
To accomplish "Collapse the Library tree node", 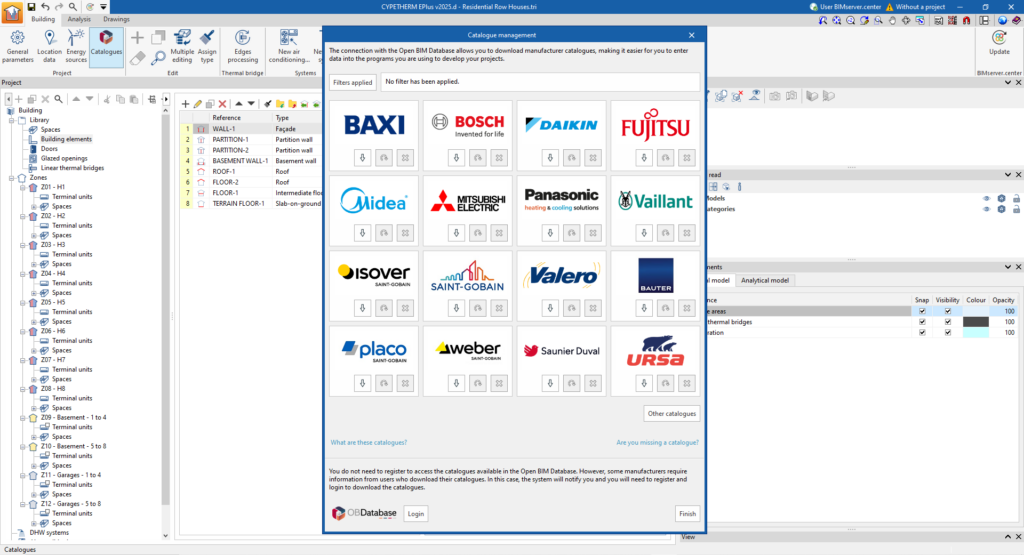I will pos(11,120).
